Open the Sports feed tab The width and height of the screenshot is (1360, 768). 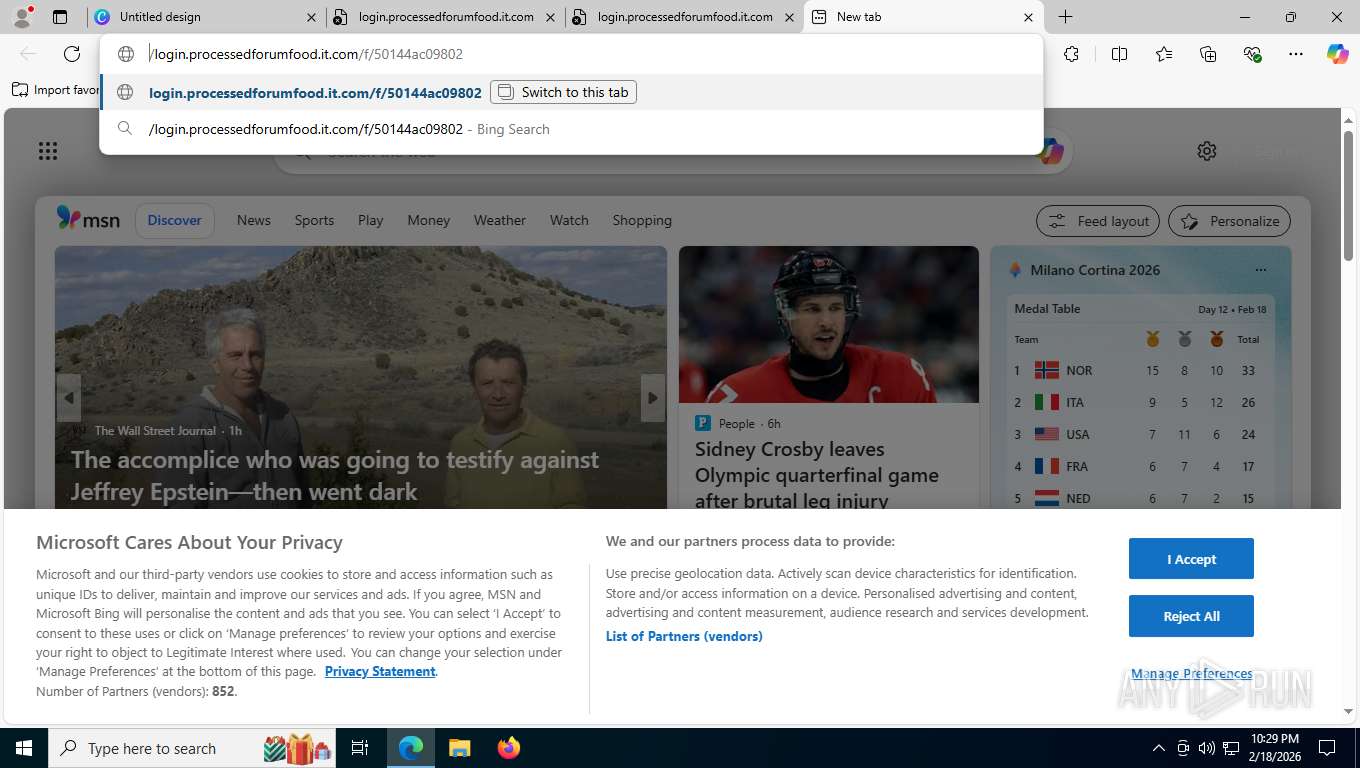[314, 220]
